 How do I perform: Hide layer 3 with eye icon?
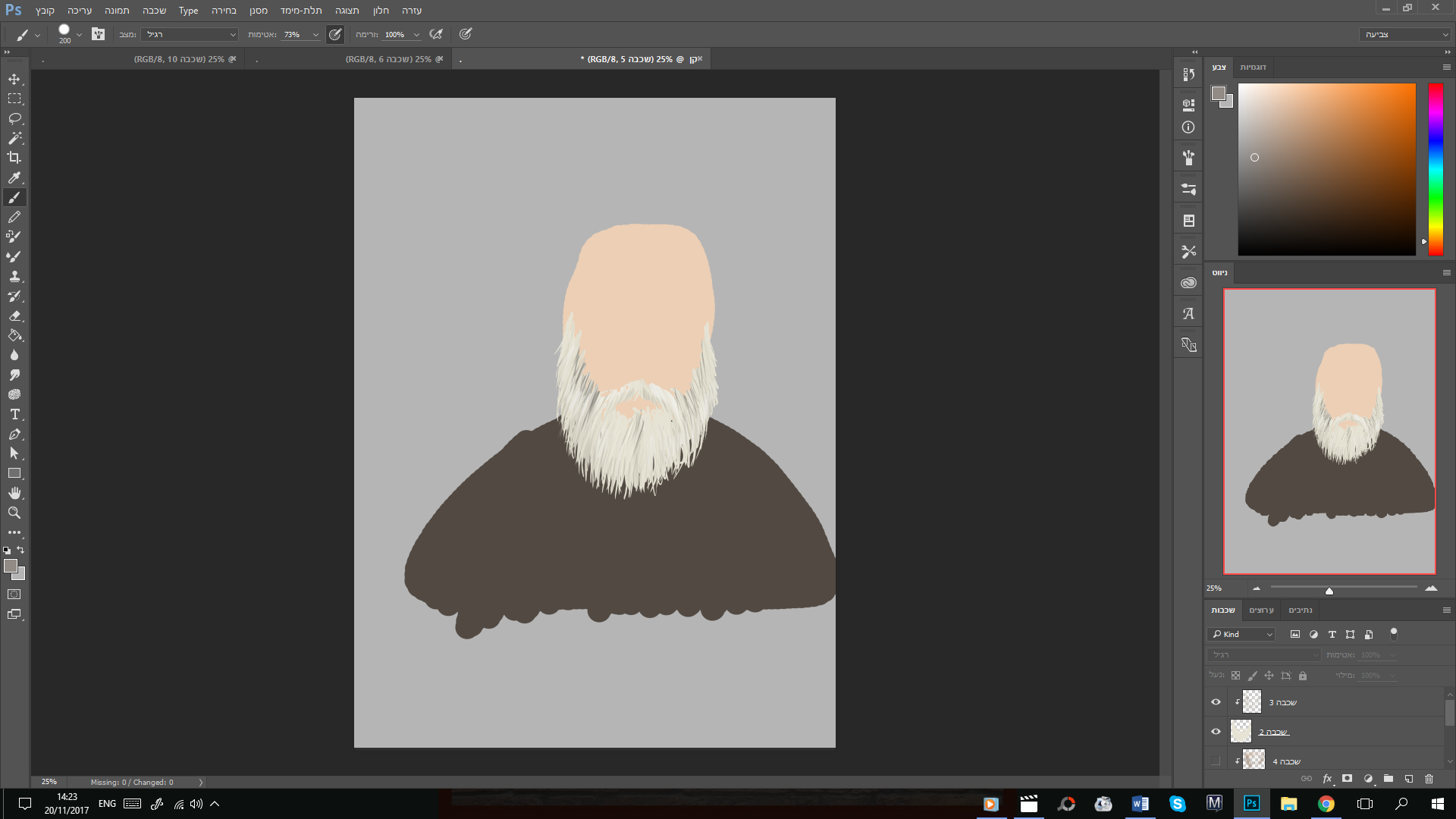coord(1216,702)
